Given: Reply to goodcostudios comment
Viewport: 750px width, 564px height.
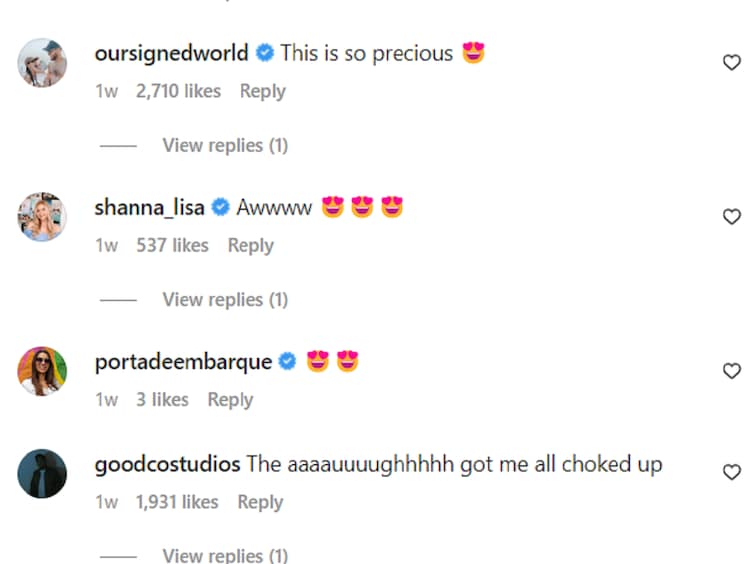Looking at the screenshot, I should pos(260,502).
